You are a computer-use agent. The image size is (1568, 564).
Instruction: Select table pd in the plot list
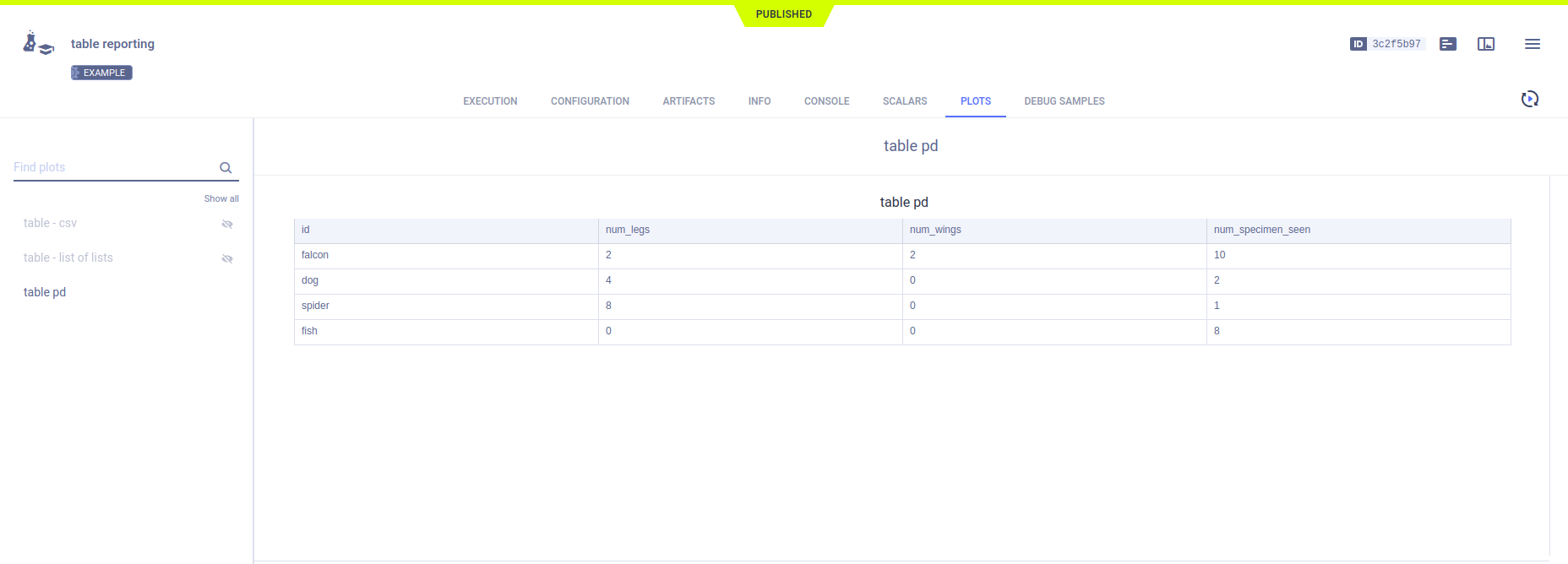[x=45, y=292]
